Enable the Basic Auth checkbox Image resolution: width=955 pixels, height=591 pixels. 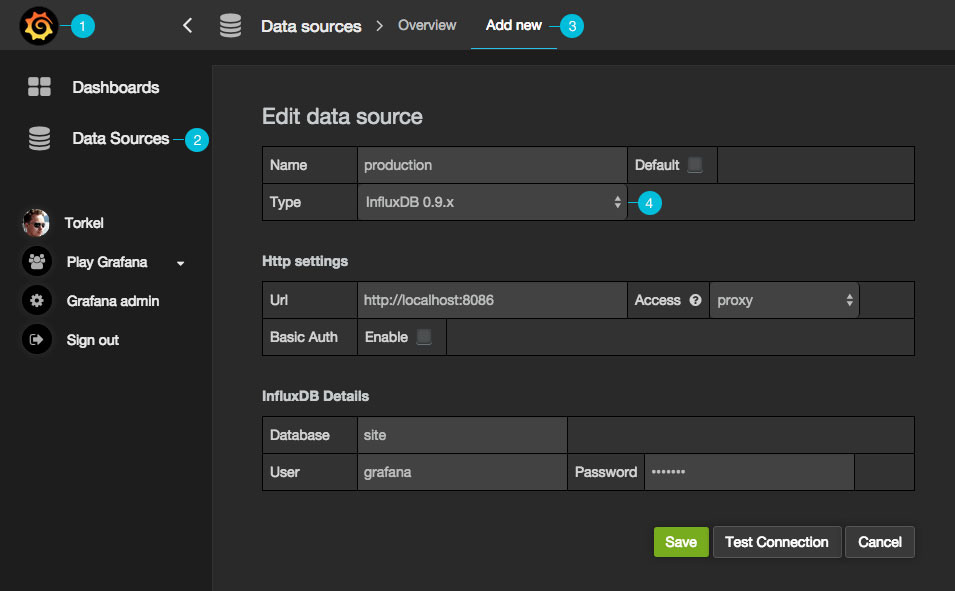pyautogui.click(x=424, y=337)
